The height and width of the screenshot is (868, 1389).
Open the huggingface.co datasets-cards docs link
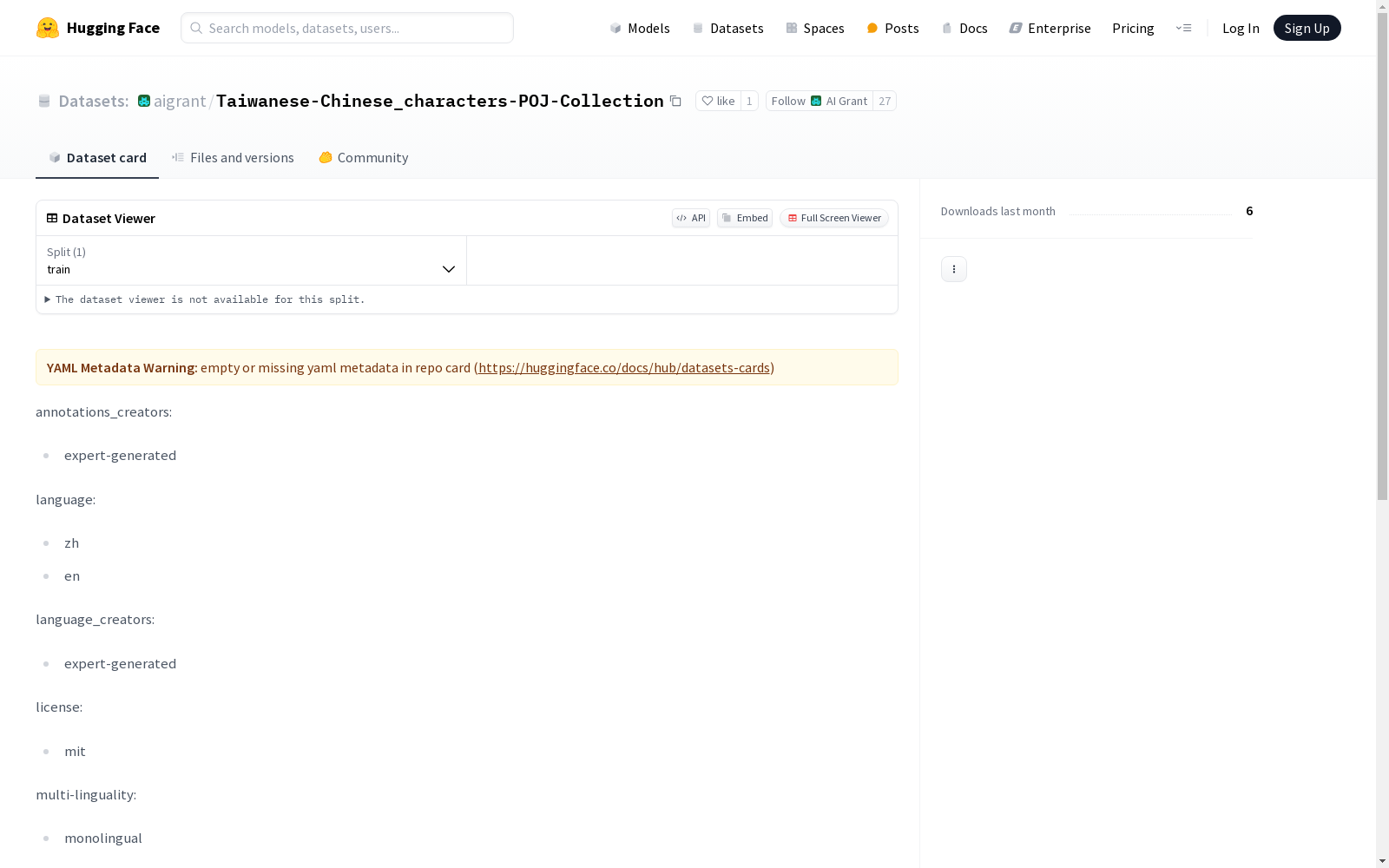pyautogui.click(x=624, y=367)
